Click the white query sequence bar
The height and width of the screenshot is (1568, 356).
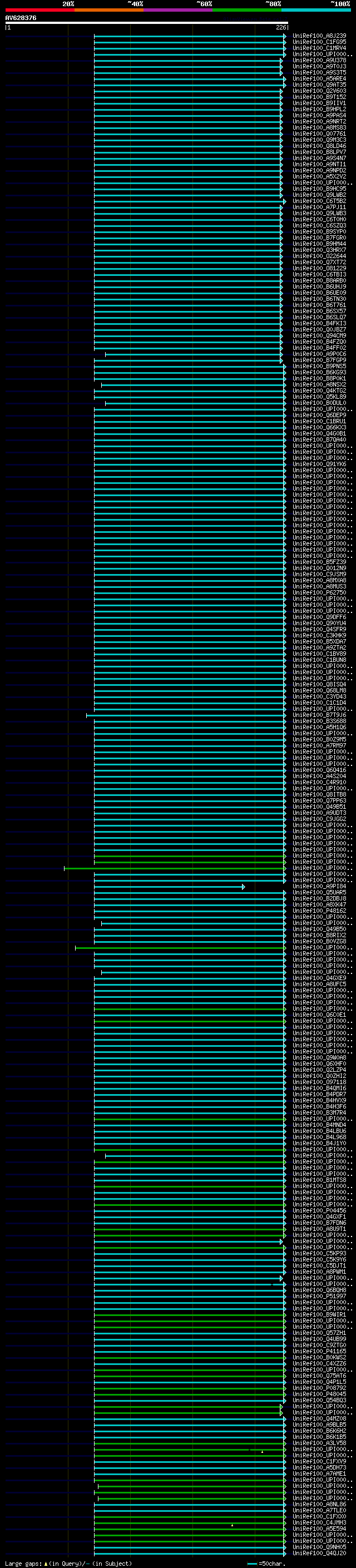tap(147, 22)
